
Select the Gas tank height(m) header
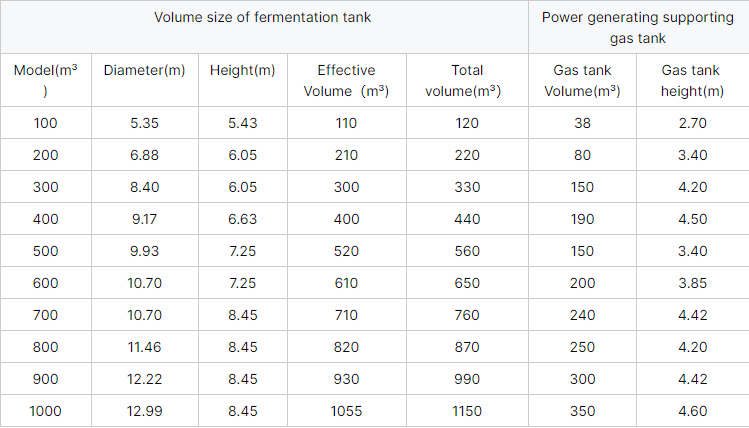tap(692, 80)
